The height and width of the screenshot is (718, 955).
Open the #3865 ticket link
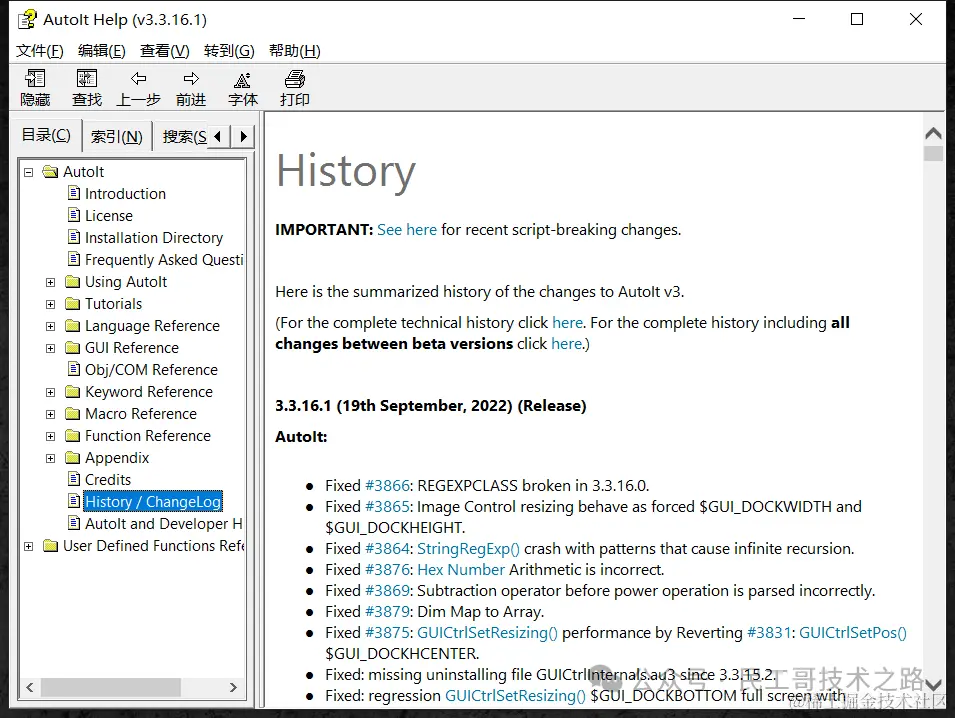(388, 506)
